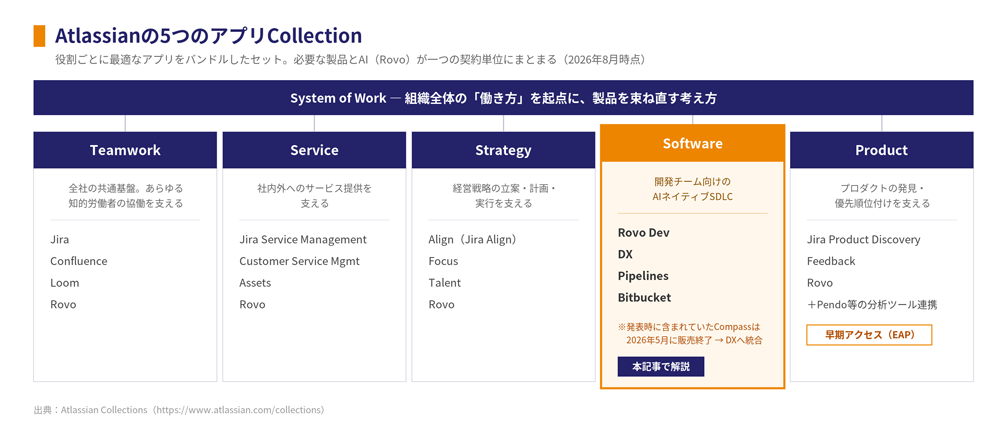Select Align（Jira Align） in Strategy
This screenshot has height=433, width=1000.
473,240
